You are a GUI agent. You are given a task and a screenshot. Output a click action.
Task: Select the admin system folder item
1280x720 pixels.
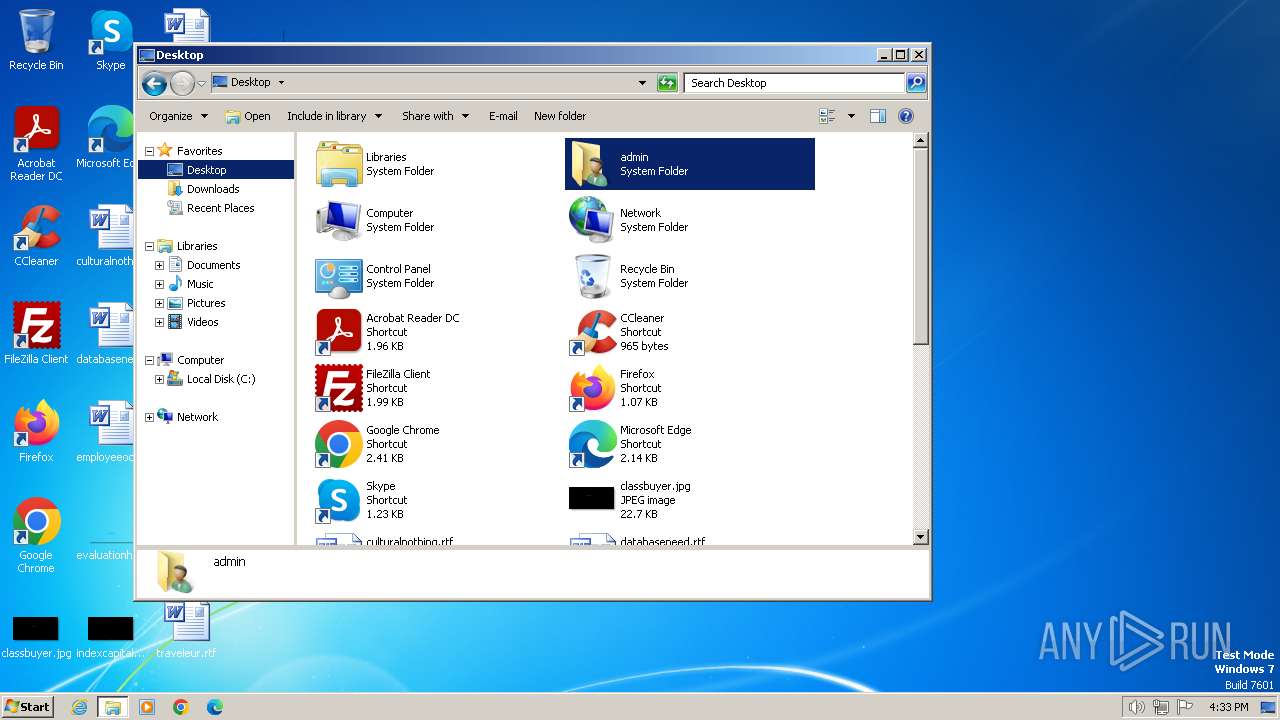tap(690, 164)
